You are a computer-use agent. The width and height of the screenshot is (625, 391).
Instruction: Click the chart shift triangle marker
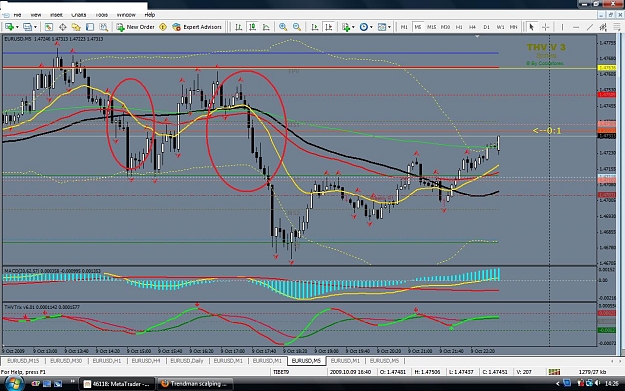(477, 37)
